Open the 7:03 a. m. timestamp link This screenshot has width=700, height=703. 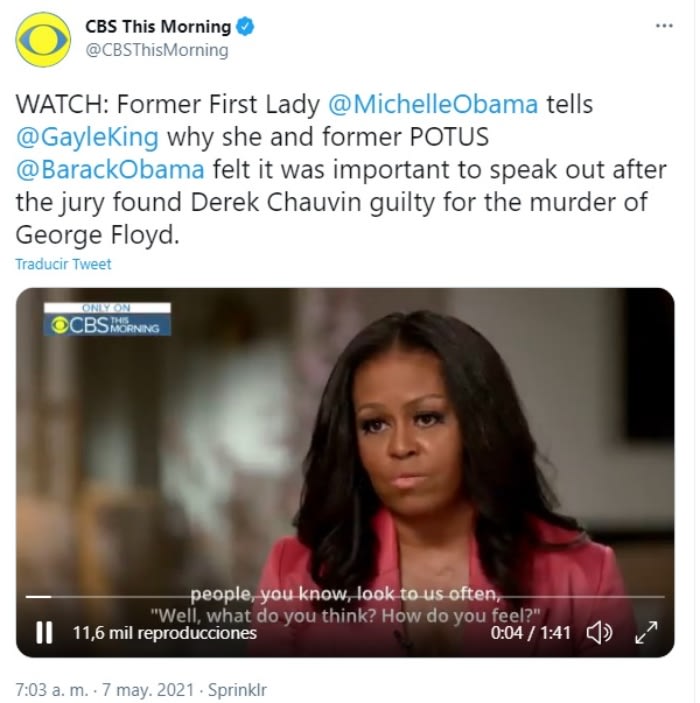pyautogui.click(x=52, y=689)
